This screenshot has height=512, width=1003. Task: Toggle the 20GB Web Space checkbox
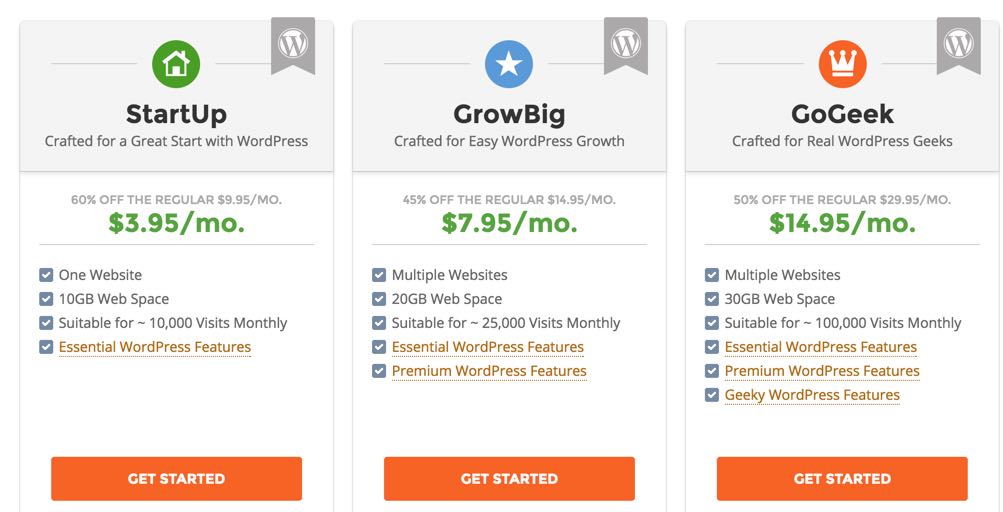tap(379, 299)
